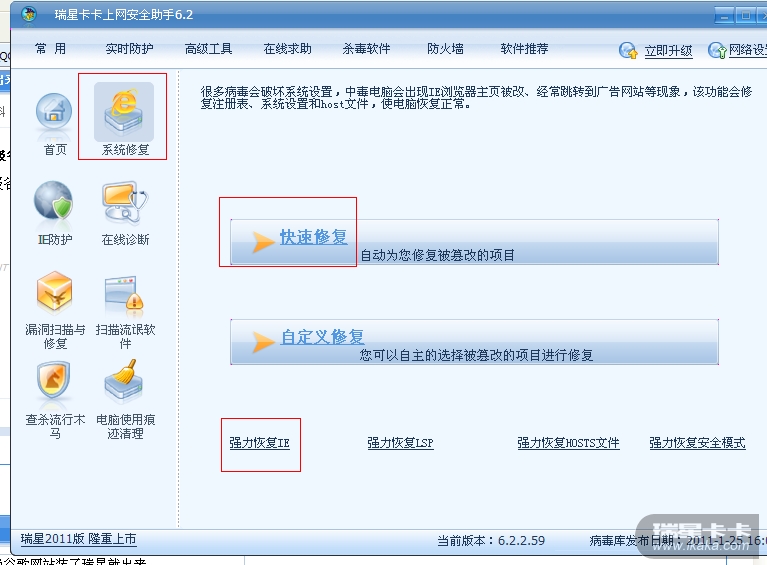This screenshot has height=565, width=767.
Task: Open the 高级工具 tab
Action: click(x=208, y=48)
